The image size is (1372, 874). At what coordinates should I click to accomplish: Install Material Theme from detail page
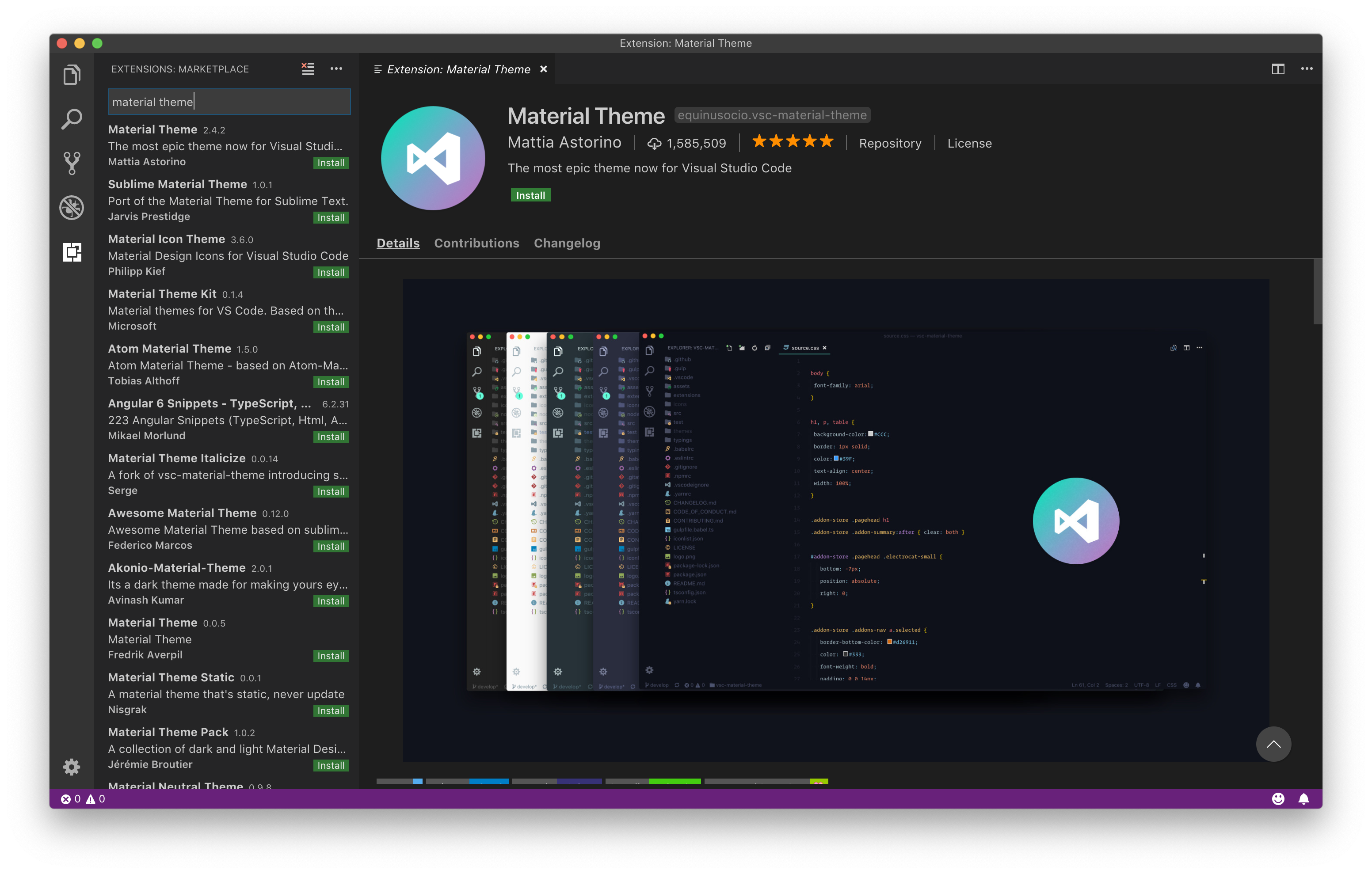point(530,195)
